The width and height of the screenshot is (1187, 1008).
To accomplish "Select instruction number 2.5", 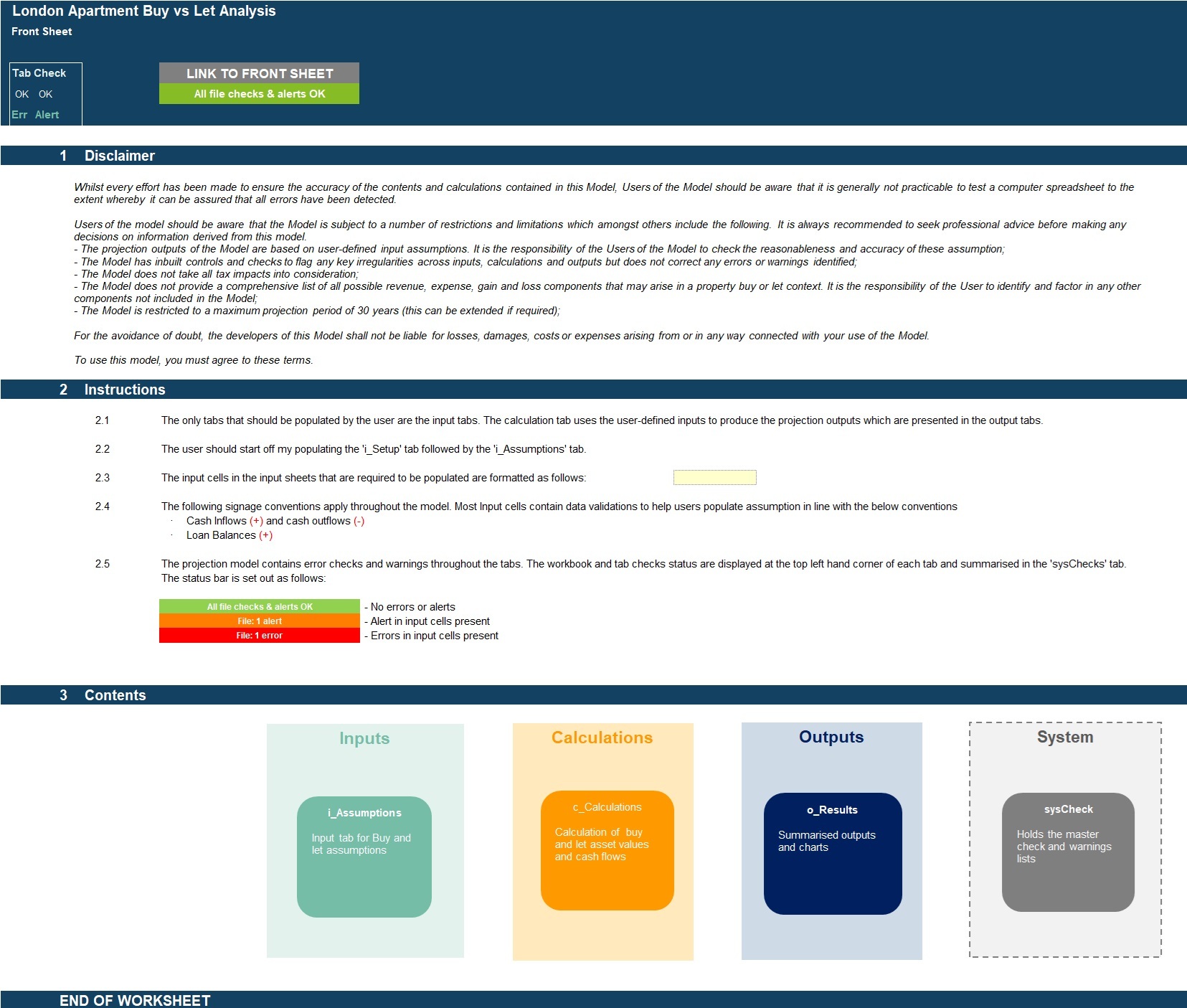I will tap(103, 564).
